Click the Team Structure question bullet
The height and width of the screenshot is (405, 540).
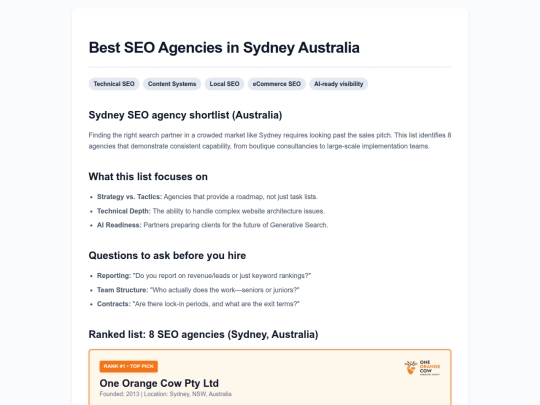(x=198, y=290)
